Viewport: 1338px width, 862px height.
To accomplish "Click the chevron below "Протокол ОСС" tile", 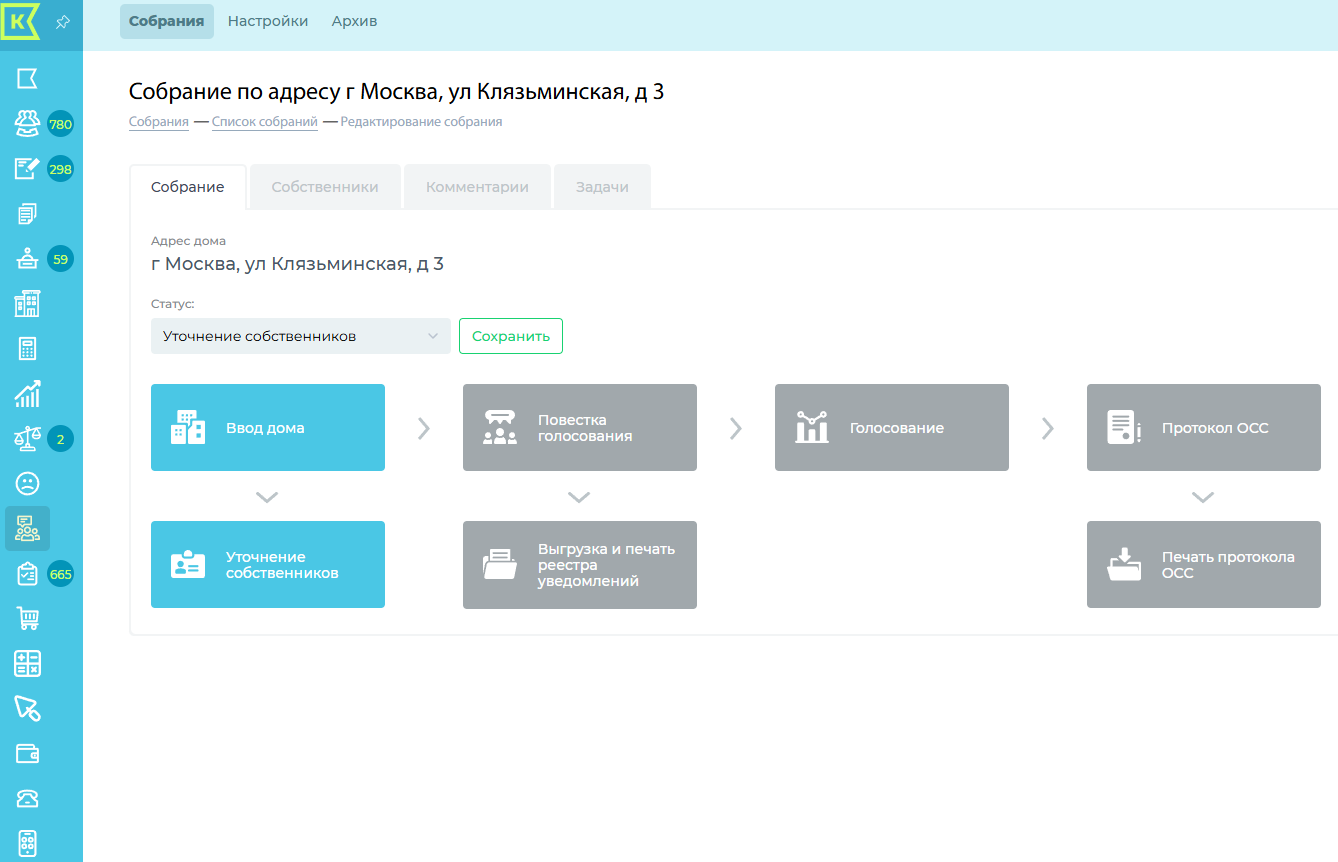I will click(x=1203, y=496).
